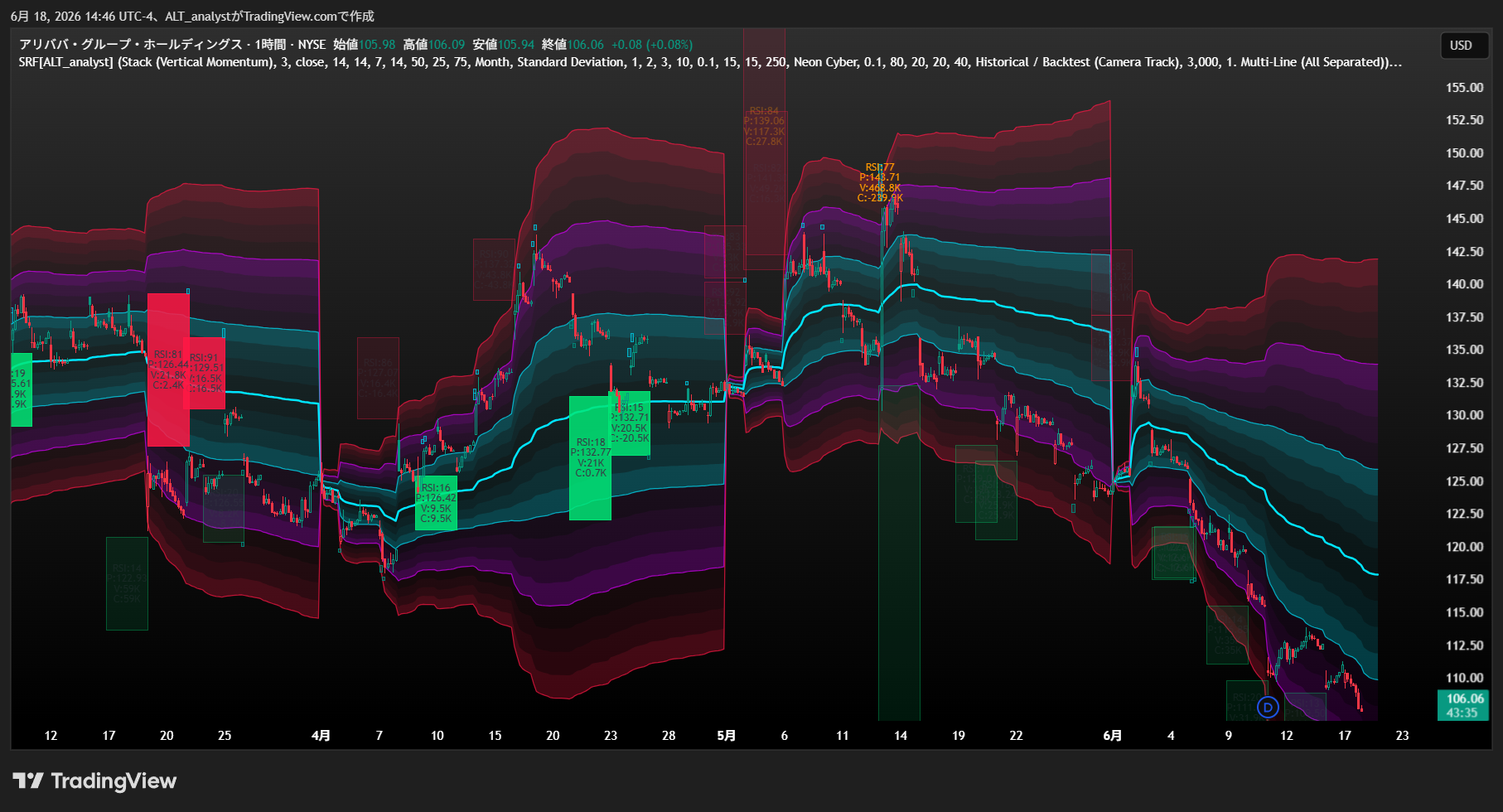
Task: Click the 28 date axis label
Action: tap(669, 736)
